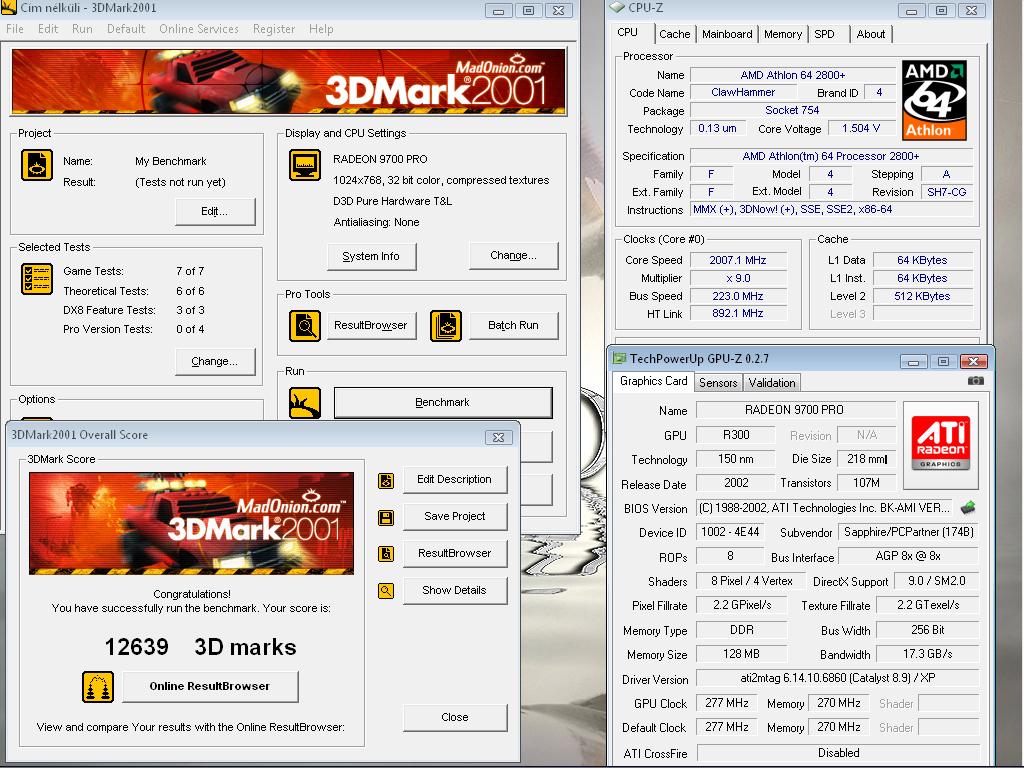
Task: Start the Benchmark button in Run section
Action: (x=443, y=402)
